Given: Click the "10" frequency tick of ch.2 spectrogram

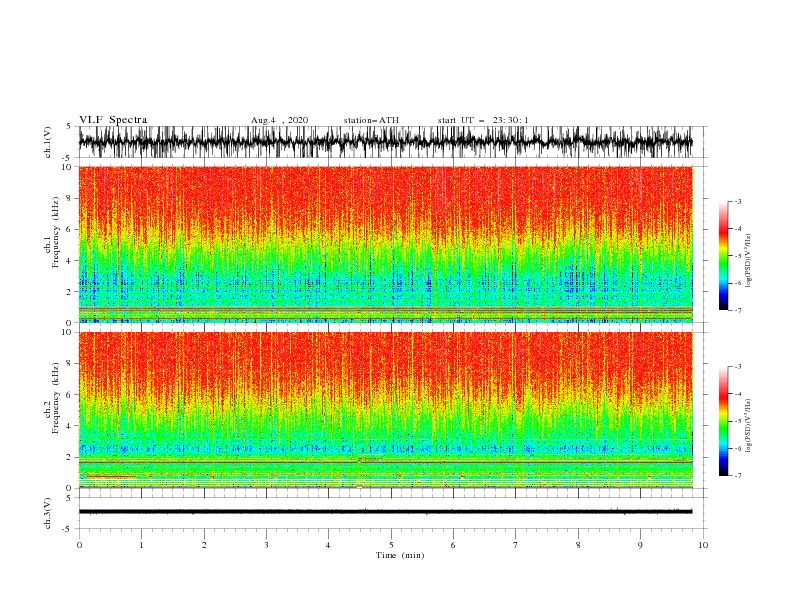Looking at the screenshot, I should click(x=68, y=332).
